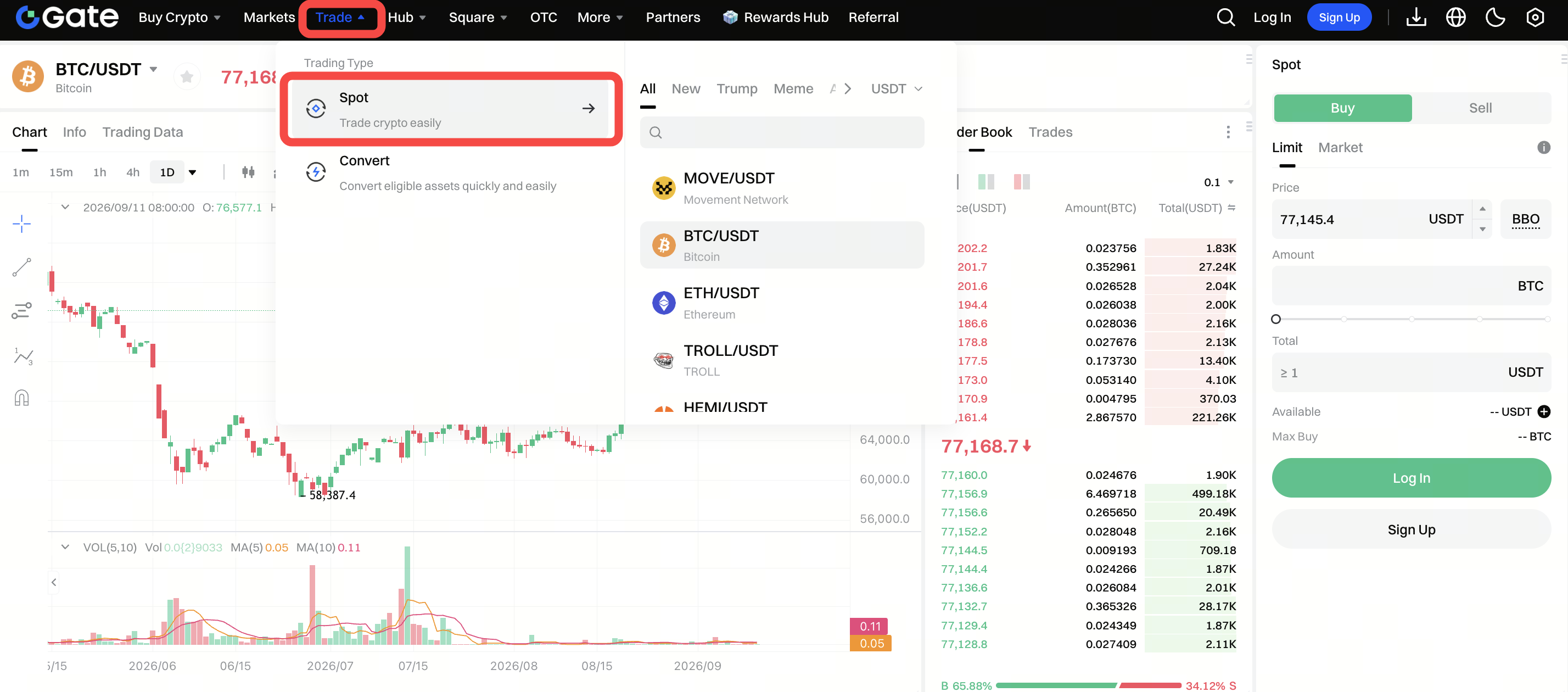The width and height of the screenshot is (1568, 692).
Task: Open the Hub dropdown menu
Action: [406, 17]
